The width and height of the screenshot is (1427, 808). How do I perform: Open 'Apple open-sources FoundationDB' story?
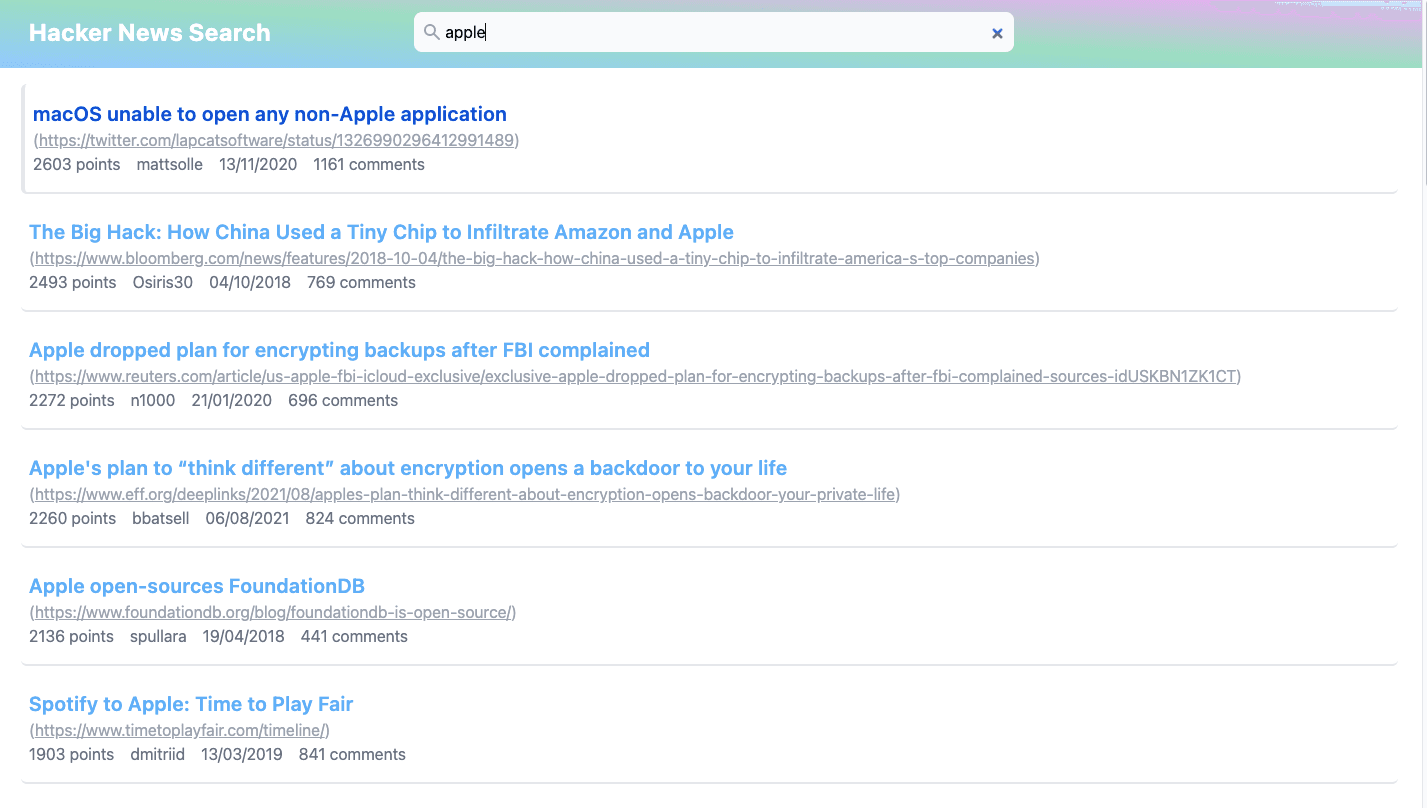[197, 586]
